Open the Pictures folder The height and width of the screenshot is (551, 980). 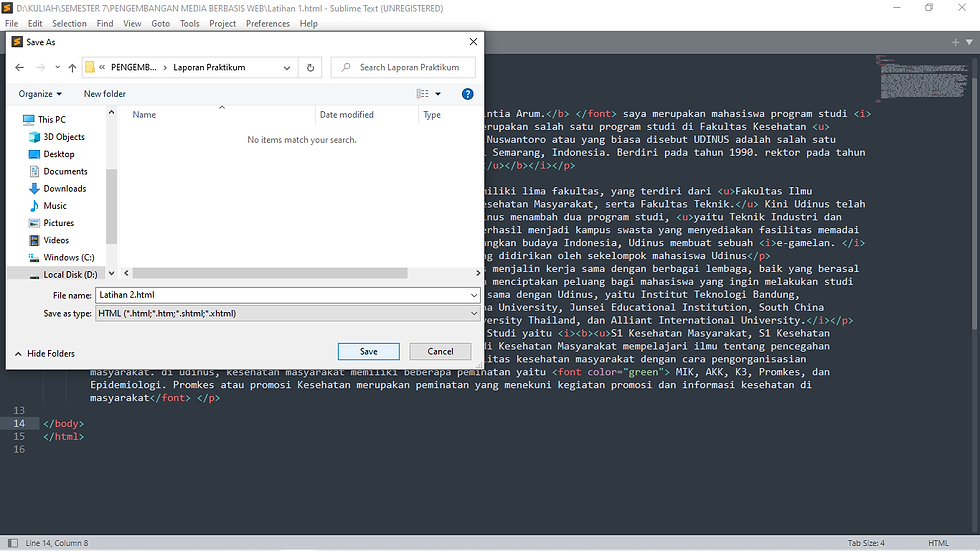51,223
